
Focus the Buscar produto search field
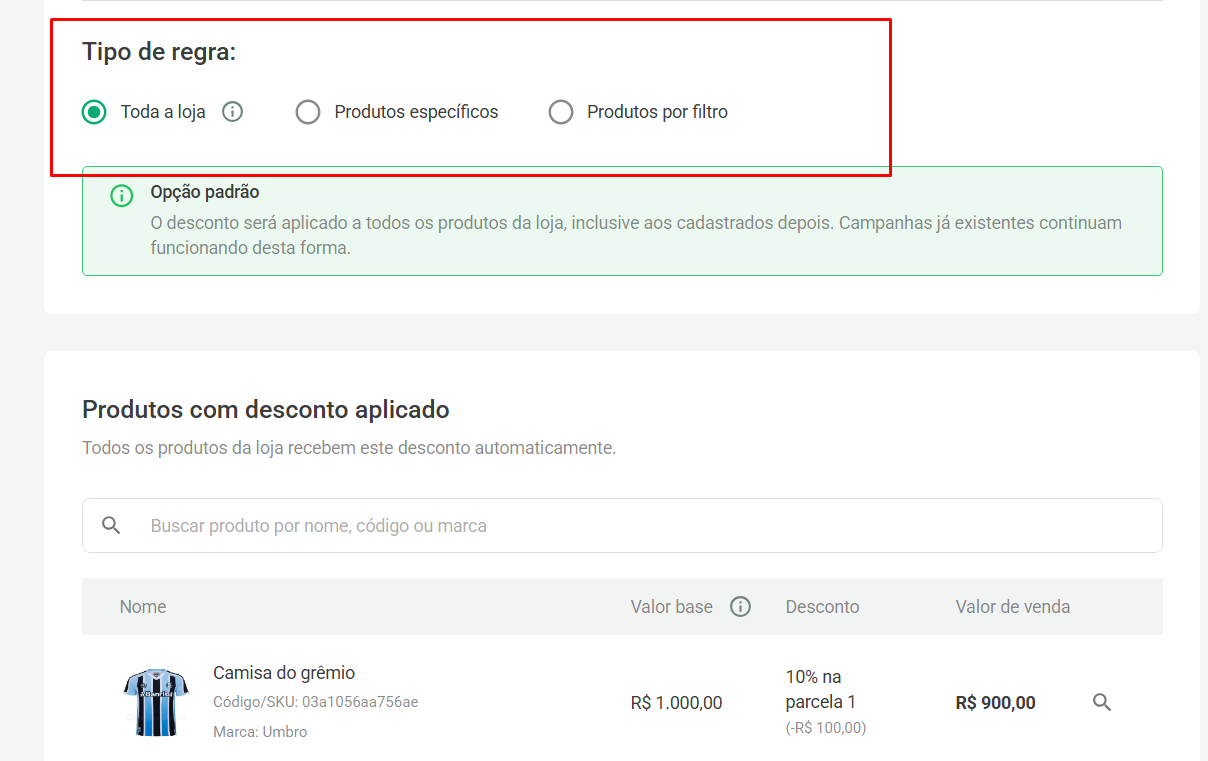tap(622, 526)
